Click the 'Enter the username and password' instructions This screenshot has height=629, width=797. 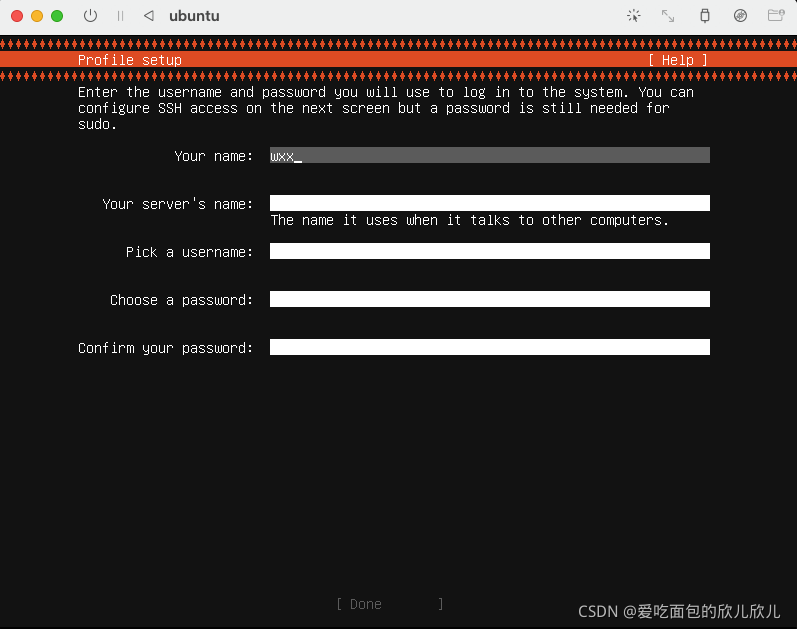point(386,108)
